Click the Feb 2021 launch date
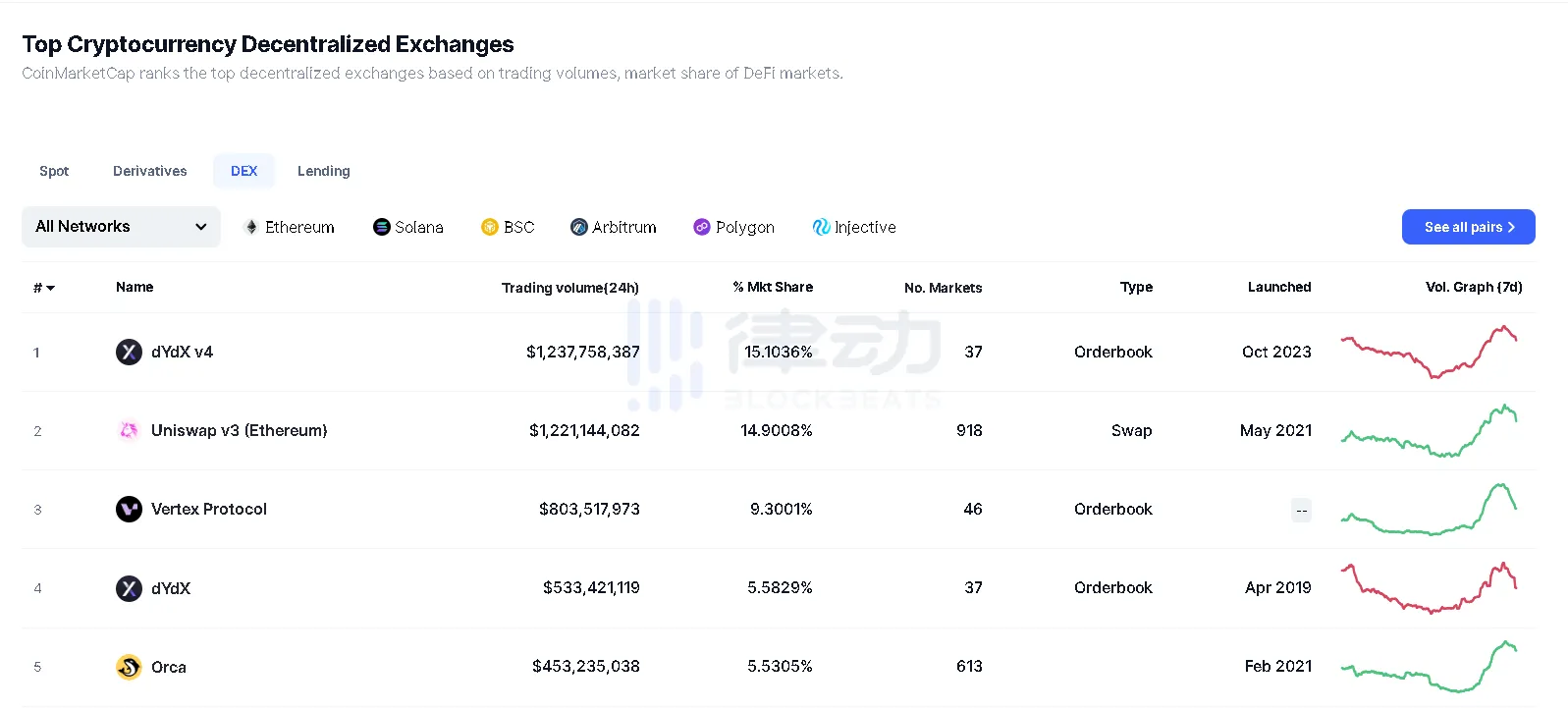 1278,666
